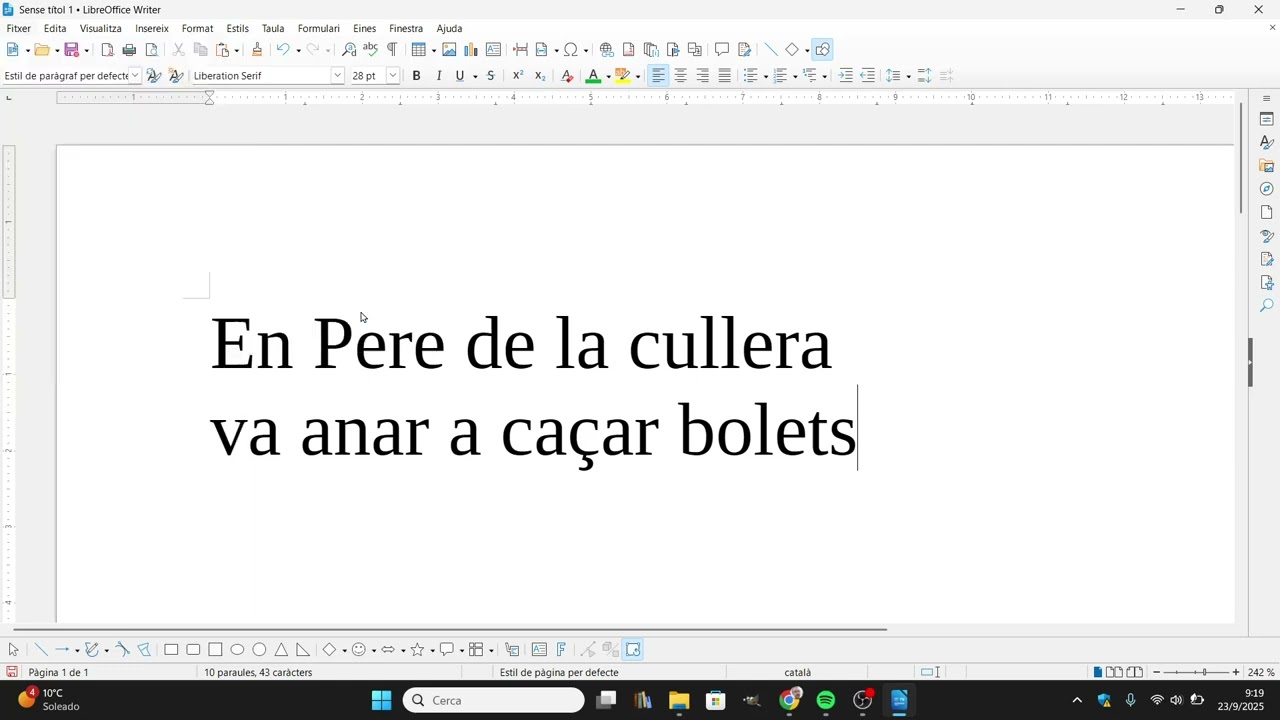Toggle print preview

pos(151,50)
